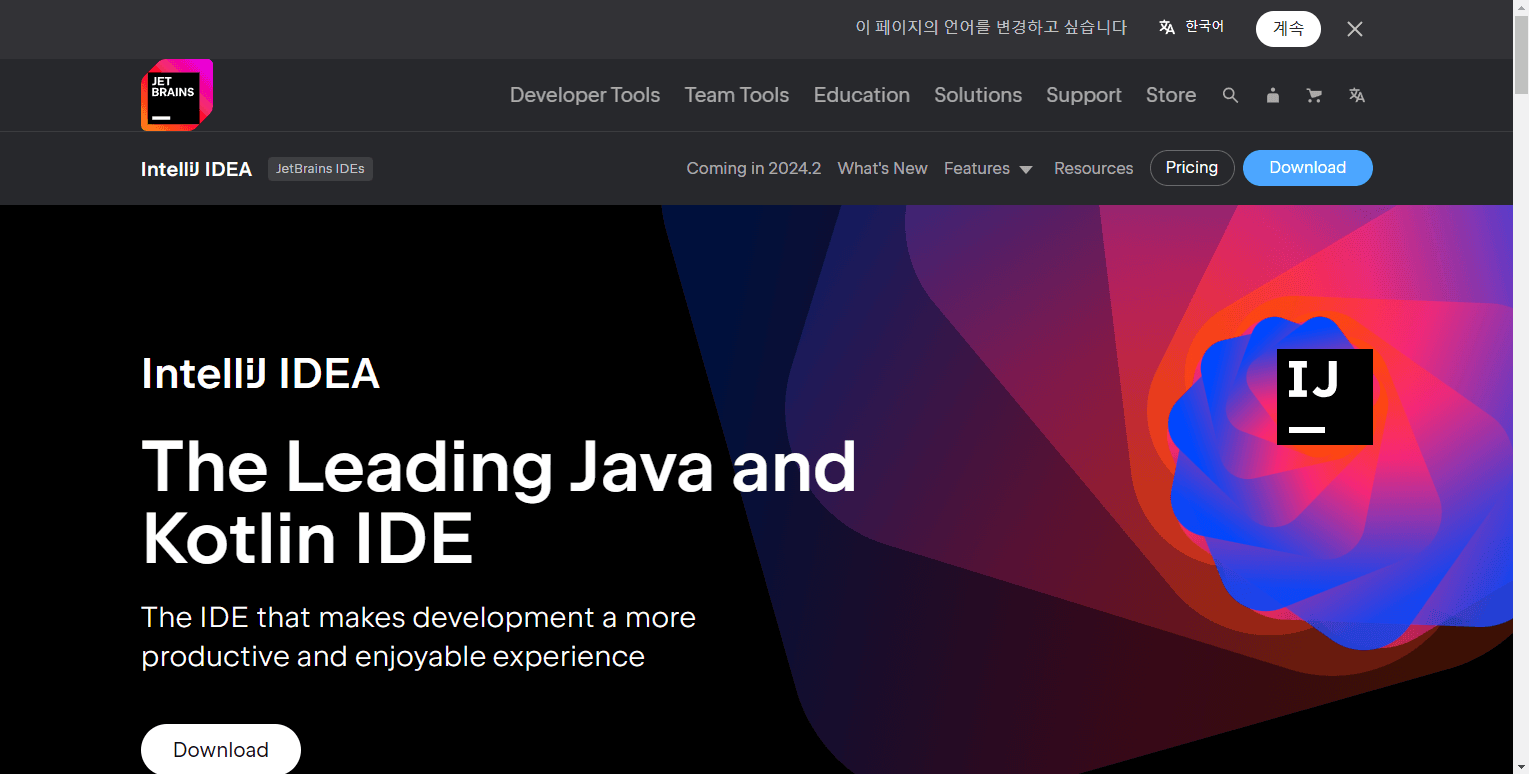Click the language translate icon in navbar
The height and width of the screenshot is (774, 1529).
(x=1356, y=95)
